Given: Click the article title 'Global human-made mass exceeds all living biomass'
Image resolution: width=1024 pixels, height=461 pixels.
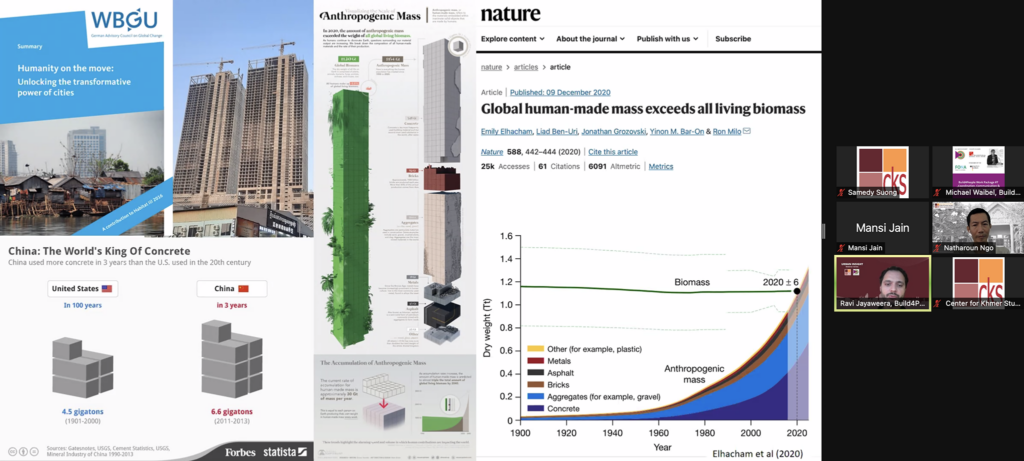Looking at the screenshot, I should pos(643,109).
